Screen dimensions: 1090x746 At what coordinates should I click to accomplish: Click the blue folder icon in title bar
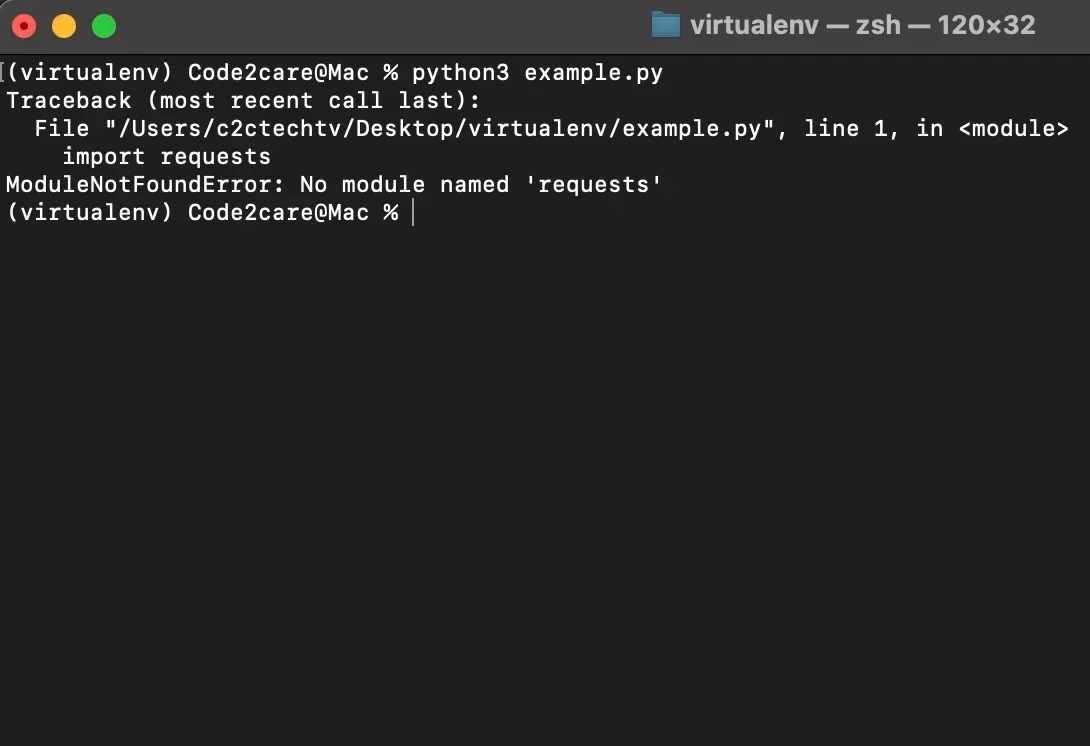coord(665,26)
